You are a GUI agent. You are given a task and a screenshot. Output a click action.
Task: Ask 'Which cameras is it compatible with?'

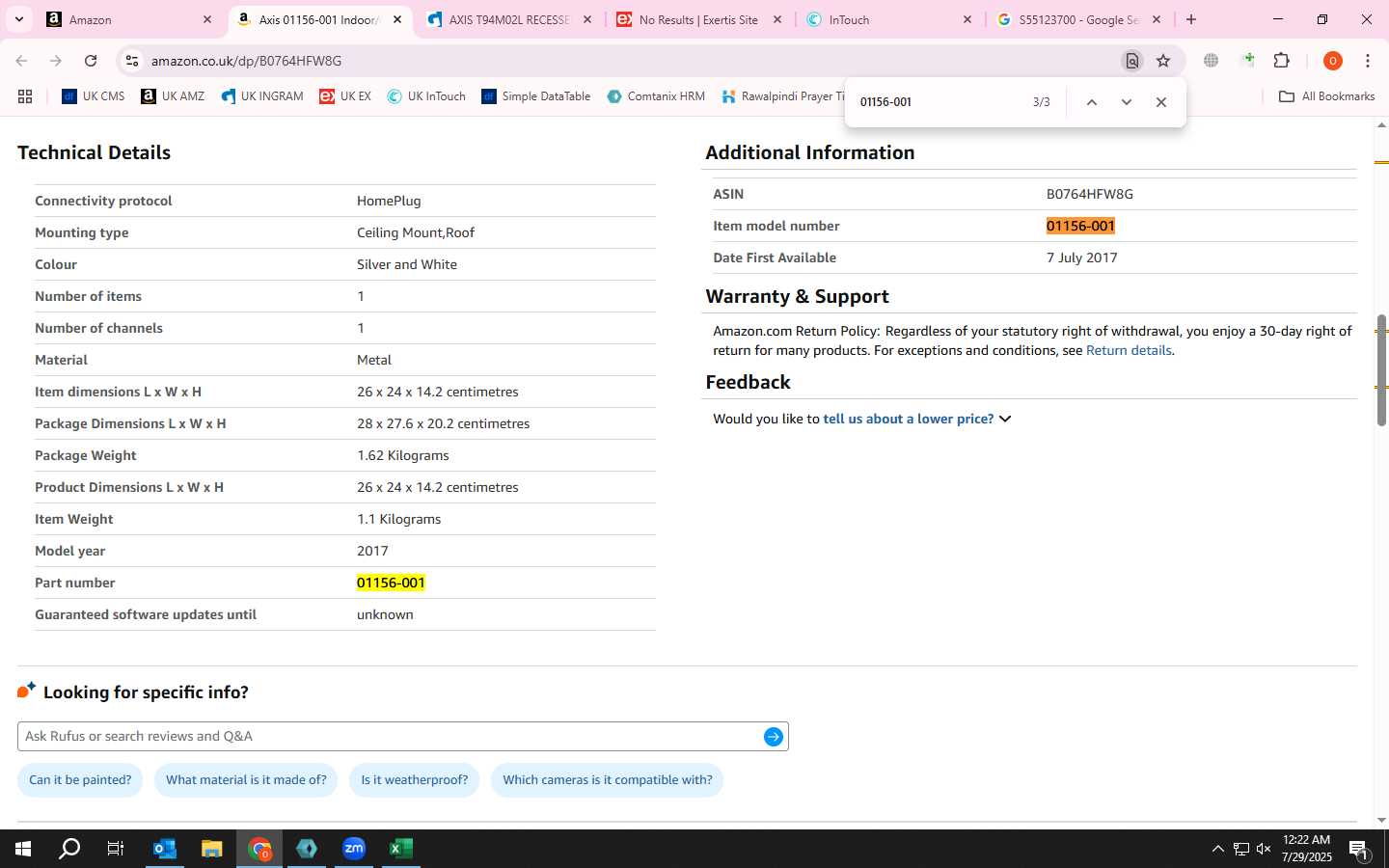[608, 780]
